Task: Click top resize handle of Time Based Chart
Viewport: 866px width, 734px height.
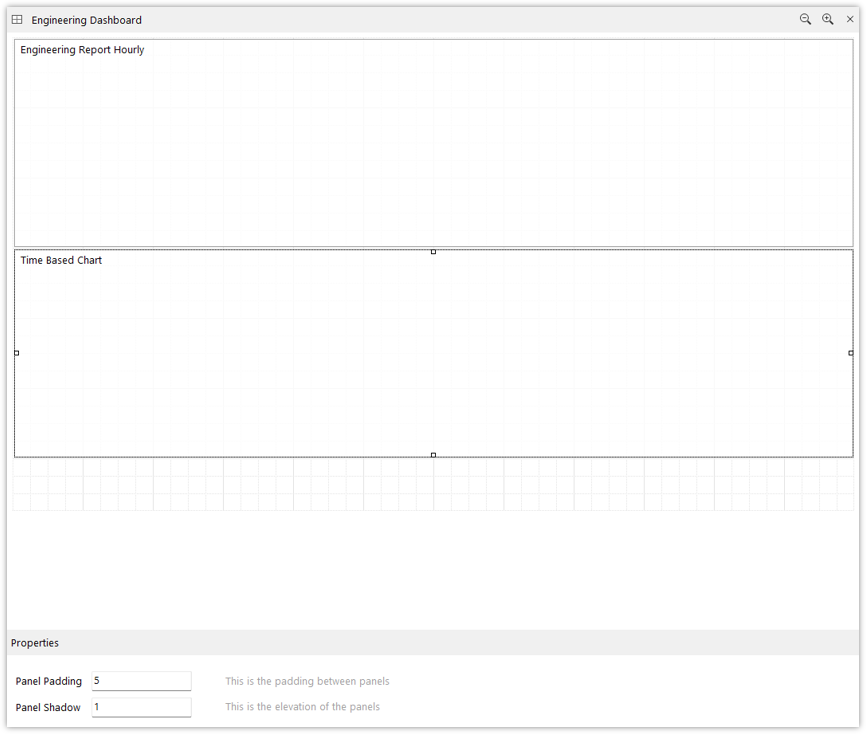Action: [x=434, y=252]
